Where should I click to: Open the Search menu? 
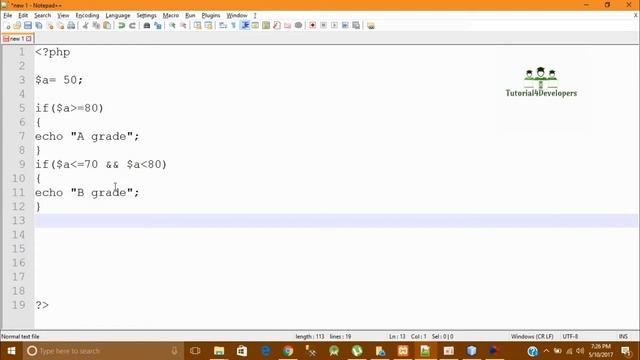click(x=42, y=16)
